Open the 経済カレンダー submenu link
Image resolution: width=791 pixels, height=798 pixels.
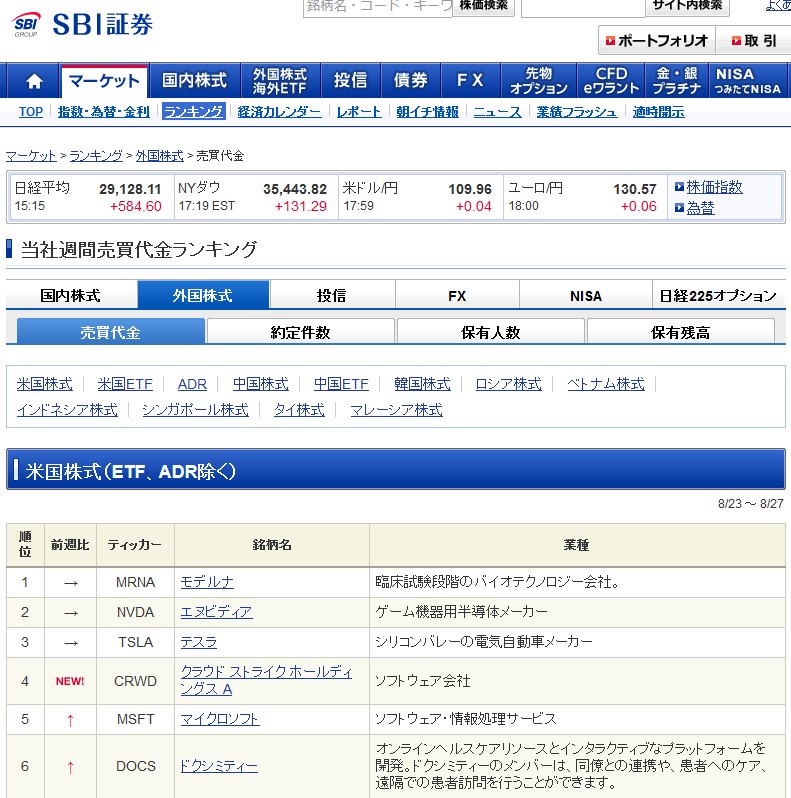(279, 111)
